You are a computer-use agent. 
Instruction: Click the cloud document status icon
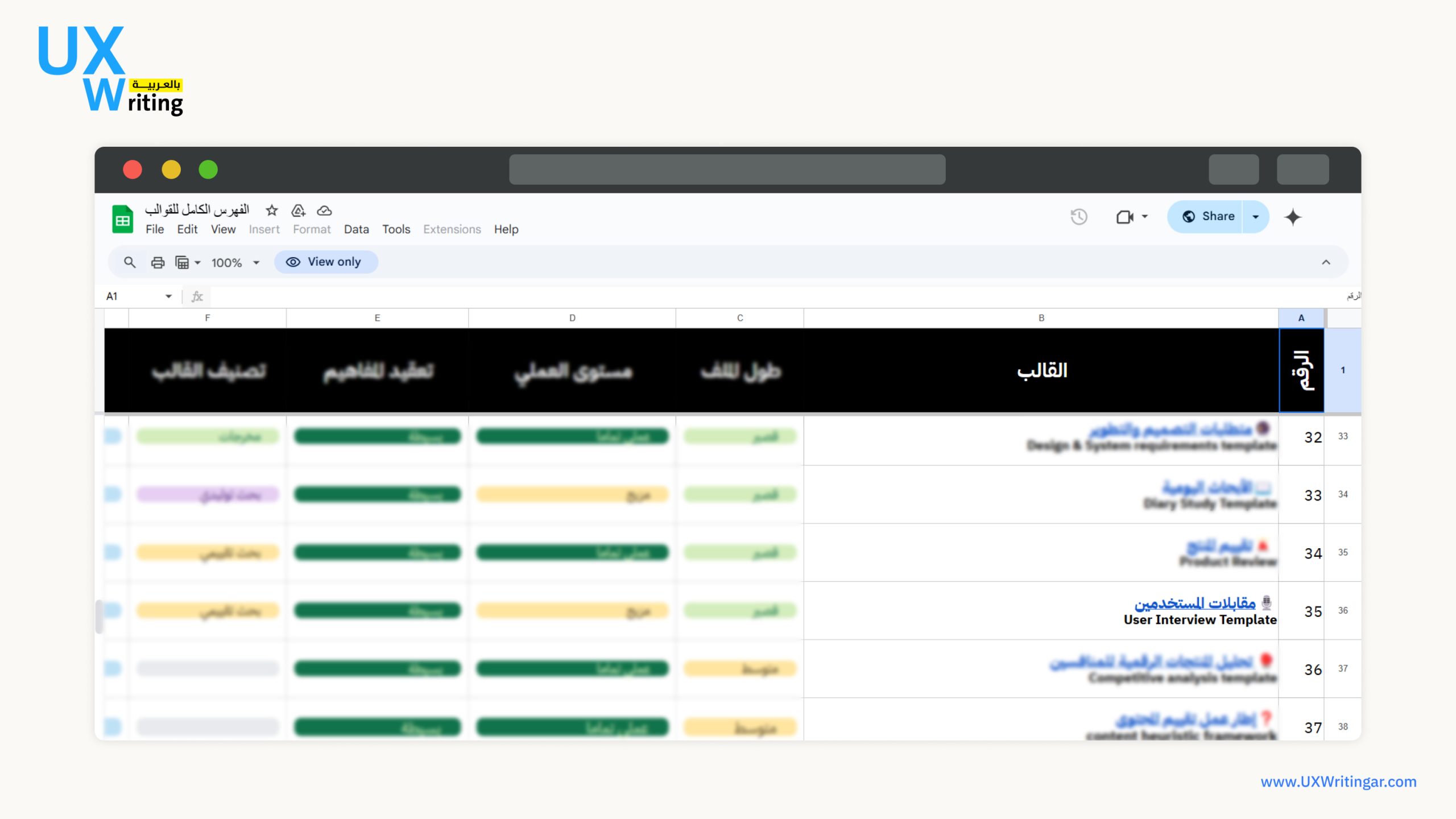coord(324,210)
